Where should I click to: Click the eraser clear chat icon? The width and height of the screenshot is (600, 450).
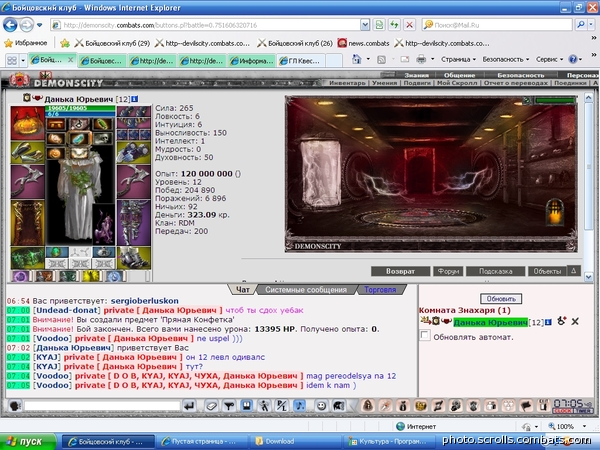pos(212,406)
